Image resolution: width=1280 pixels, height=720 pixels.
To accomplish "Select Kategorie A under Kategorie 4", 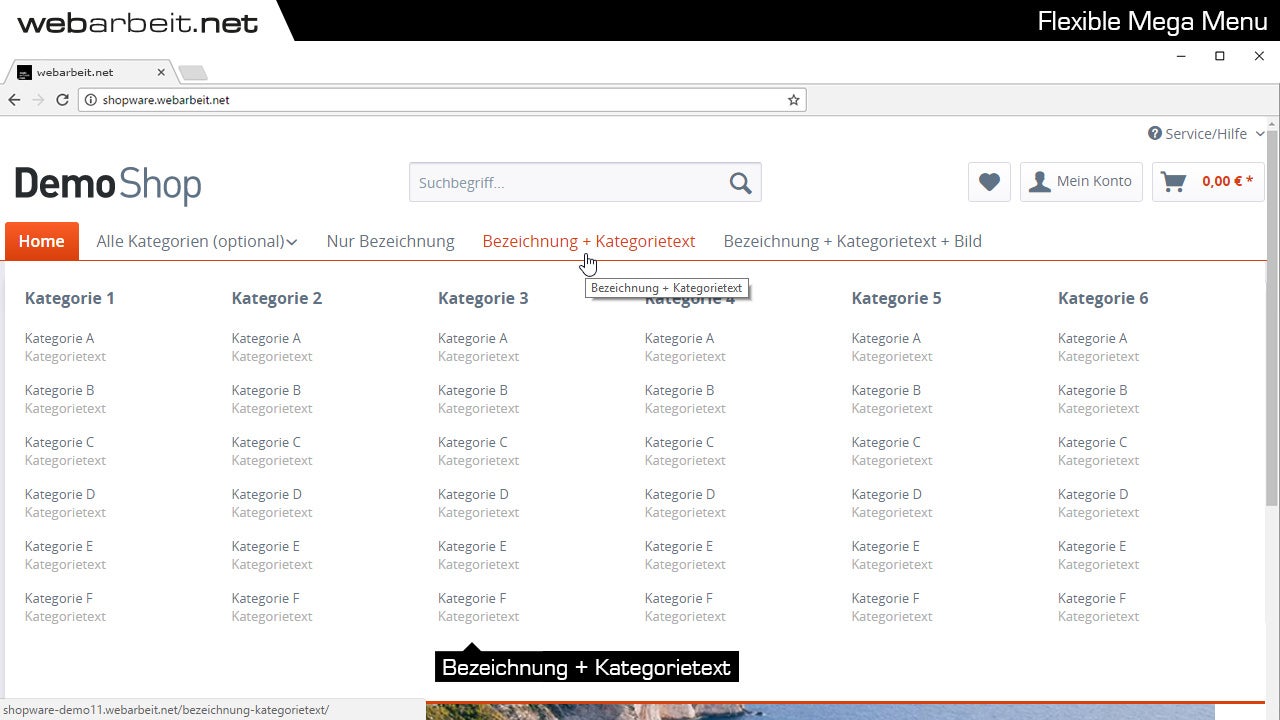I will tap(680, 338).
